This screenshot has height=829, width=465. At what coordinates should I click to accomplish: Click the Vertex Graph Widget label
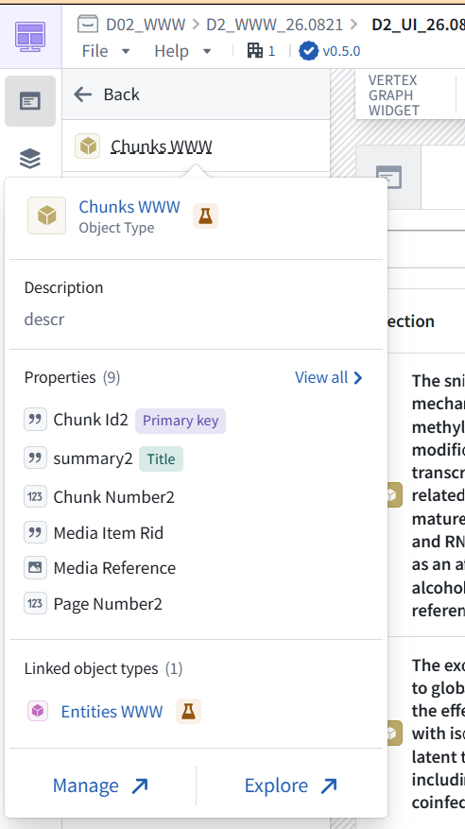394,95
